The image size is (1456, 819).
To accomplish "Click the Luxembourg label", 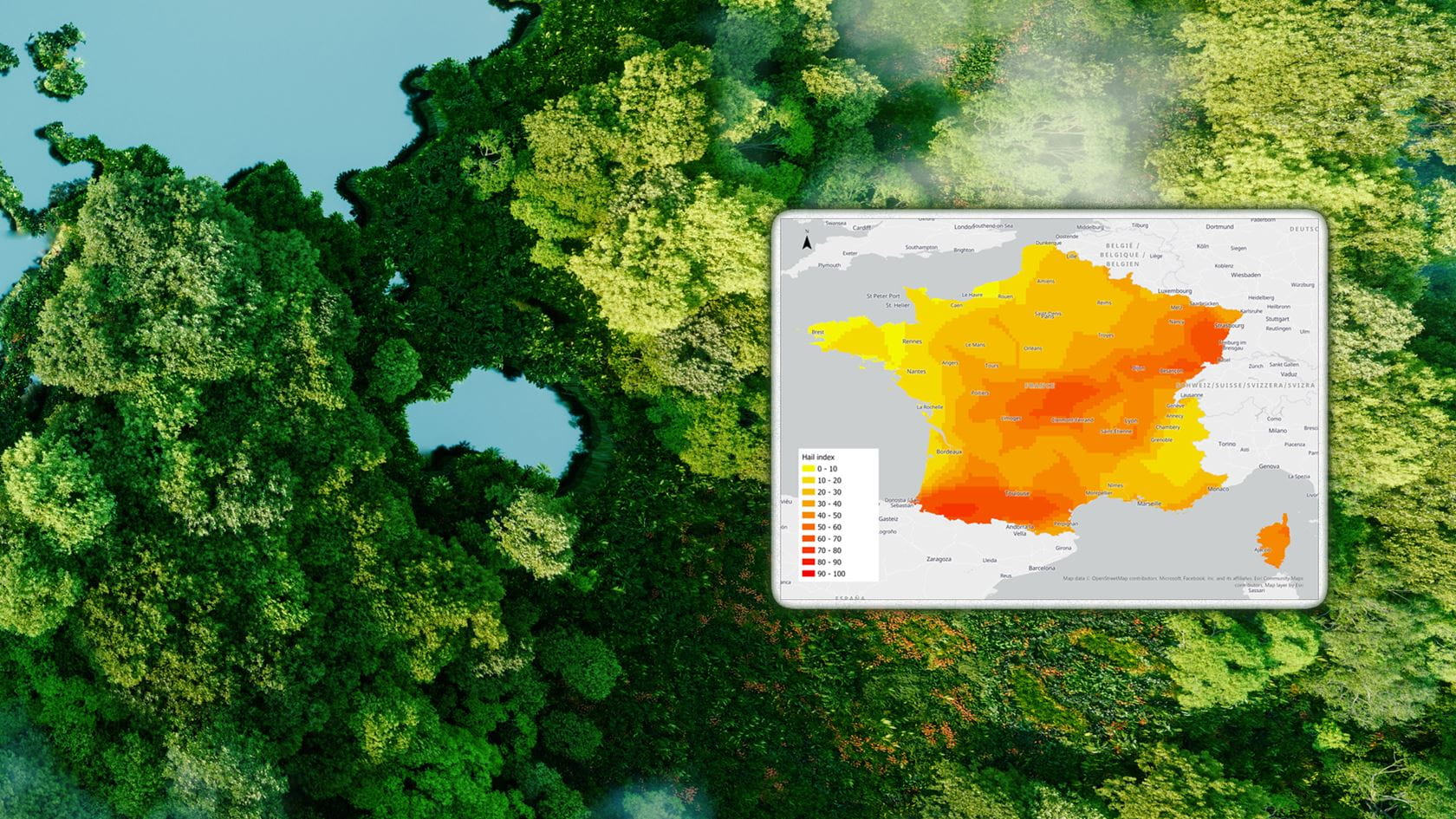I will tap(1173, 290).
